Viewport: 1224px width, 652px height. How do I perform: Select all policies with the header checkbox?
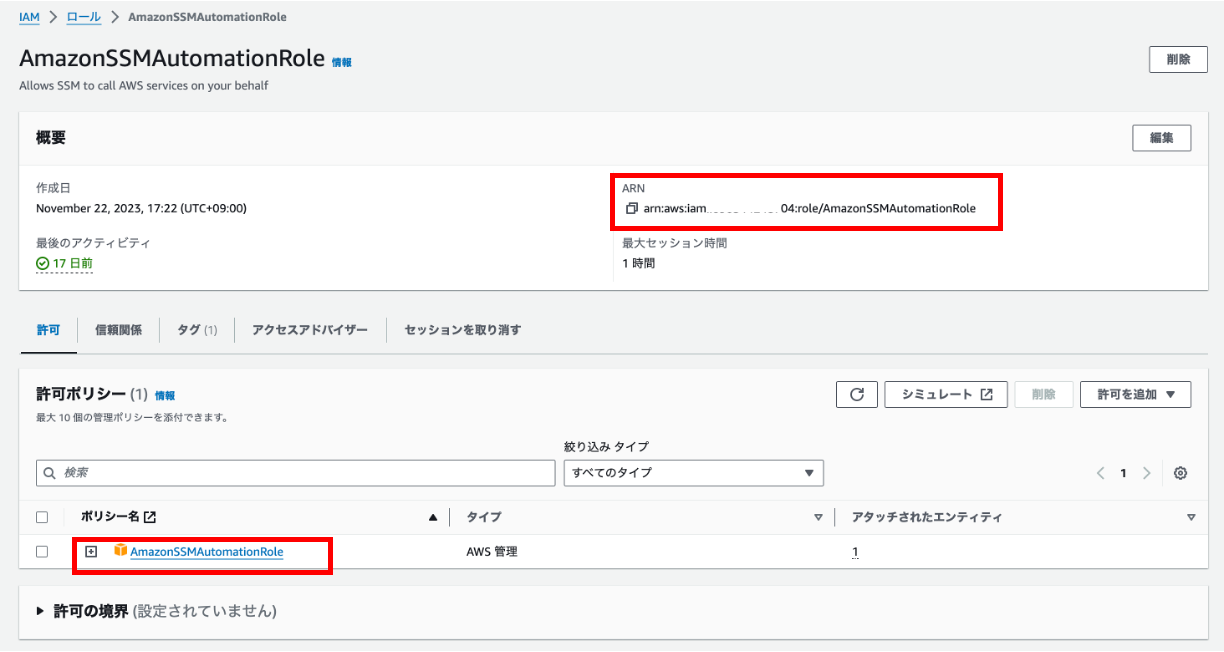[x=42, y=517]
